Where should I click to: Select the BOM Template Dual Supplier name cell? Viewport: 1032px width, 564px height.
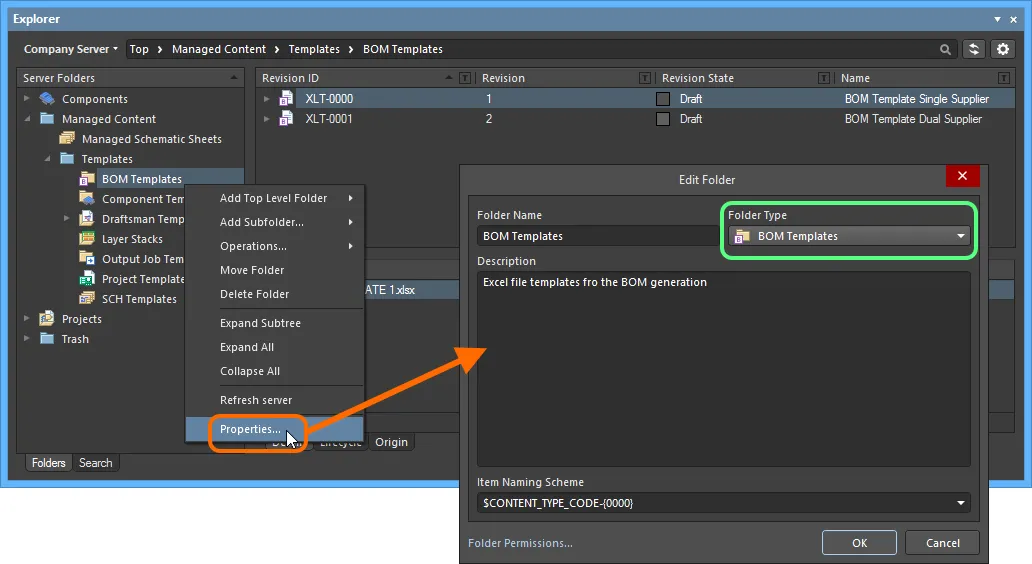(913, 119)
